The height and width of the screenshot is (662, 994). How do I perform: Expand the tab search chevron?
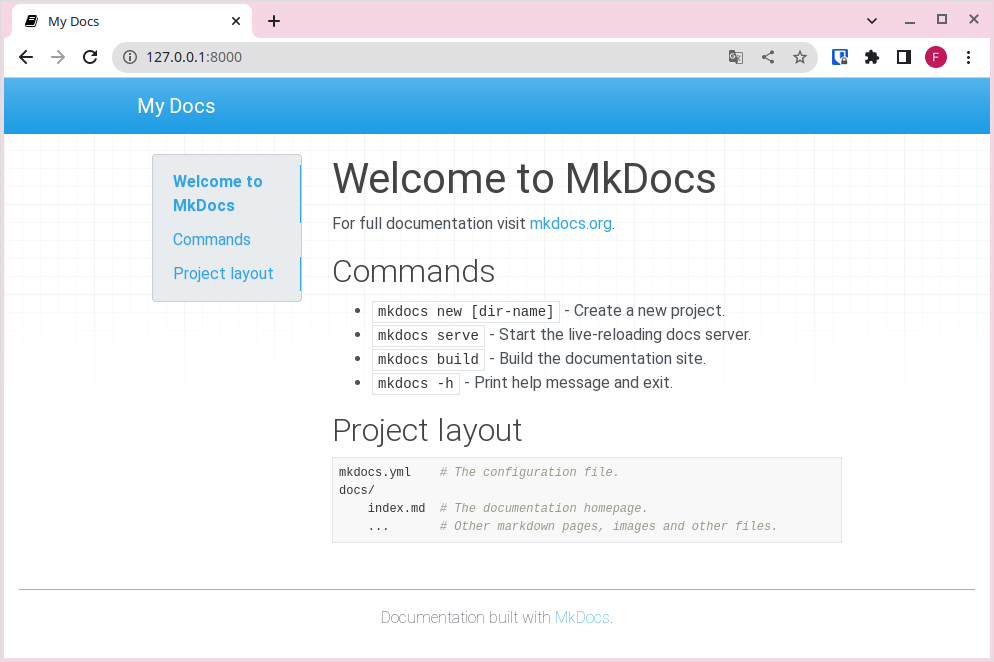click(872, 20)
